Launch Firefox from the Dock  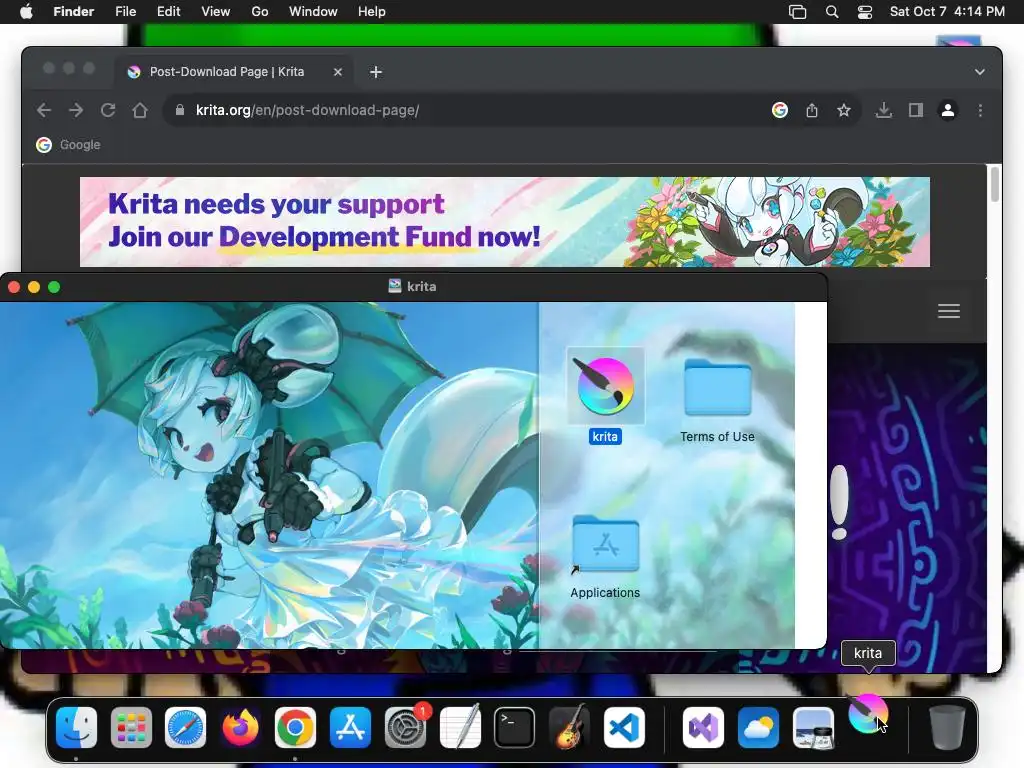click(x=240, y=727)
